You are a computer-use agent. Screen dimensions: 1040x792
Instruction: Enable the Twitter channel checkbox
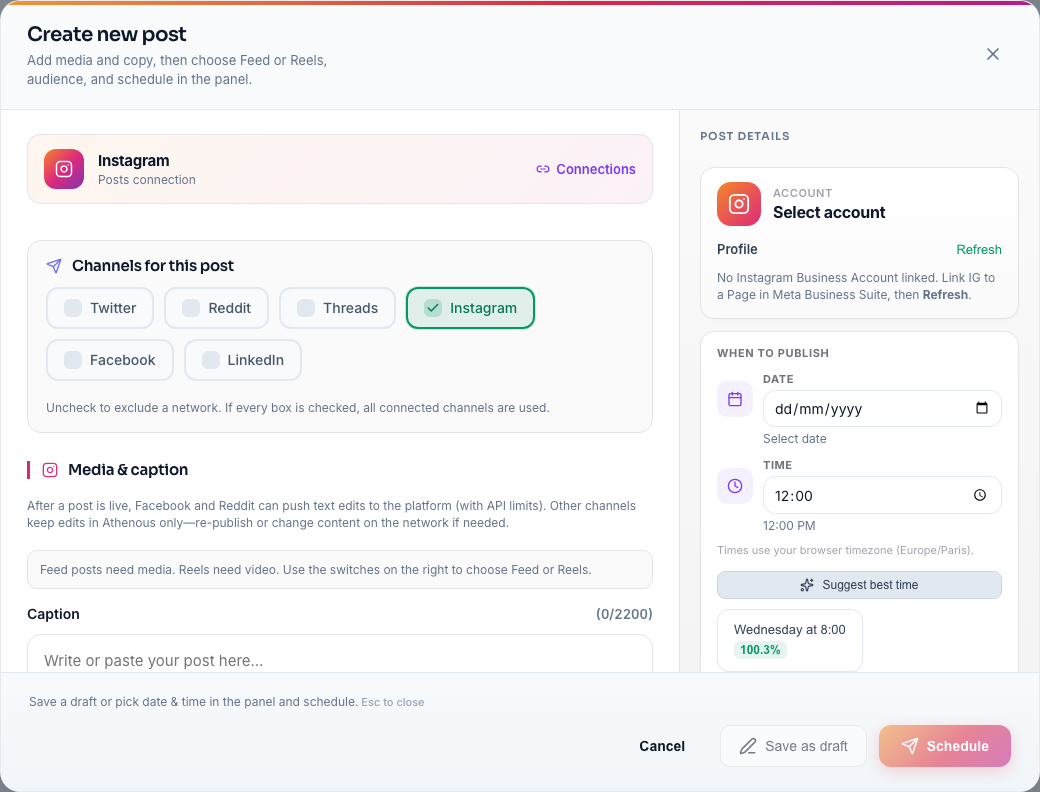pyautogui.click(x=73, y=308)
